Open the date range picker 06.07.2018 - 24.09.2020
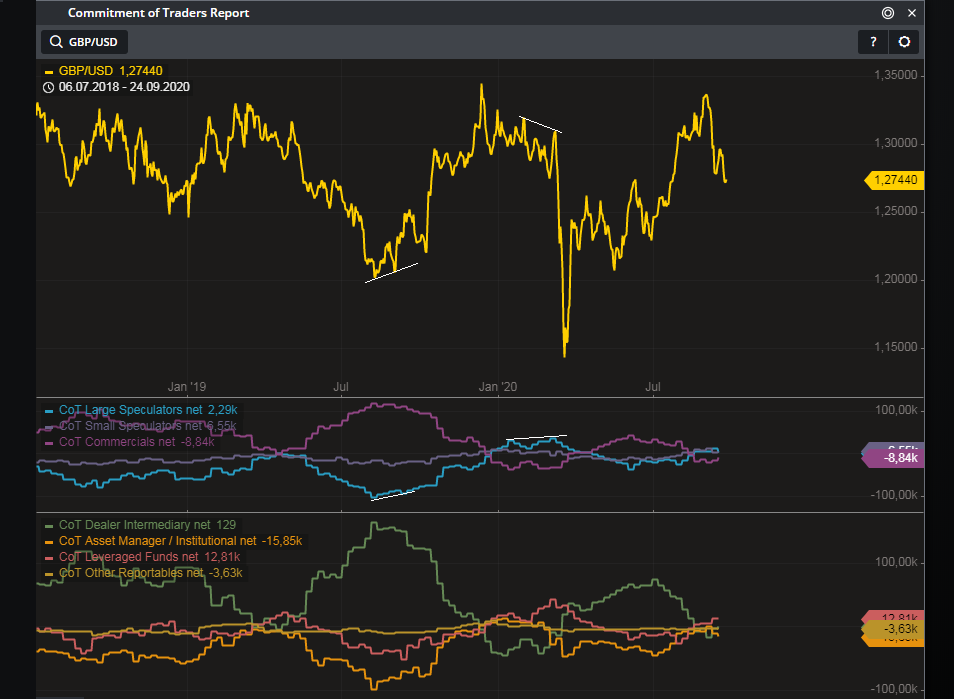954x700 pixels. point(125,87)
